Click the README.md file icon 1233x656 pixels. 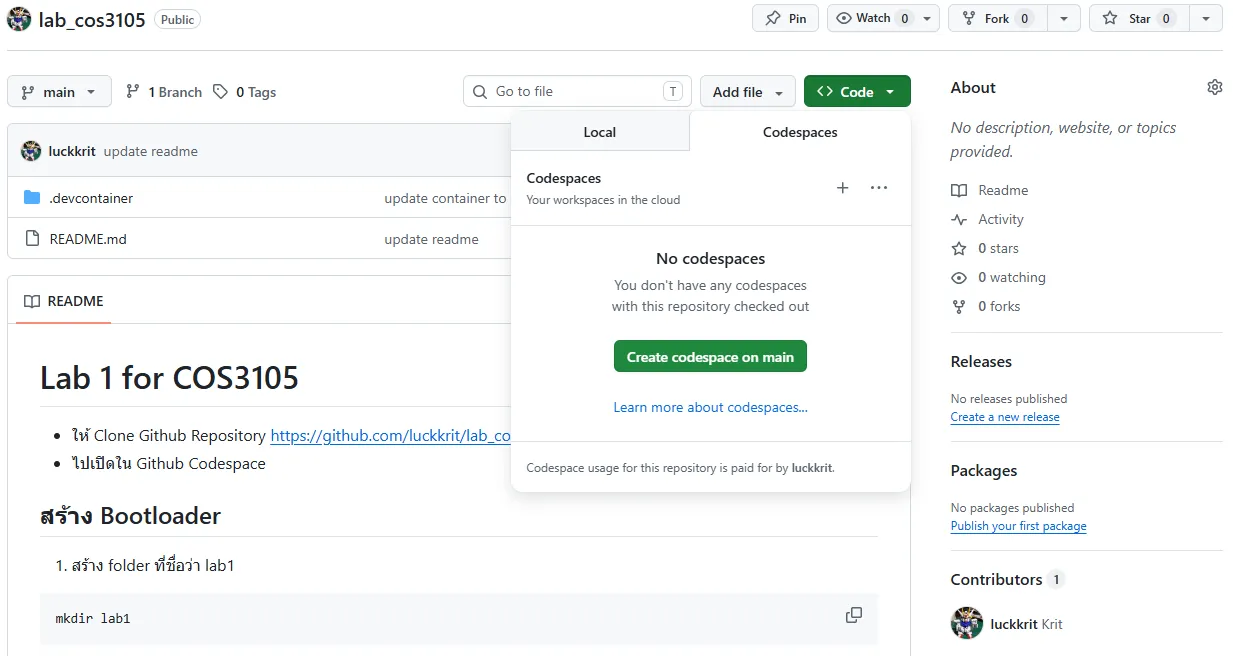point(31,239)
